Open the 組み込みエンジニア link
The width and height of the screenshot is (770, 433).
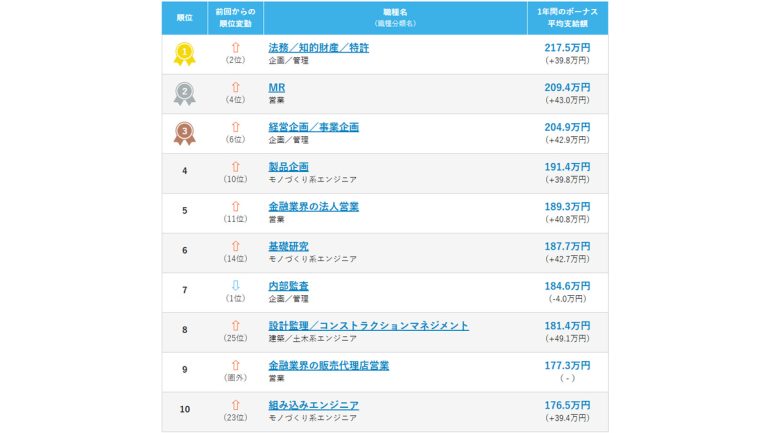tap(313, 405)
